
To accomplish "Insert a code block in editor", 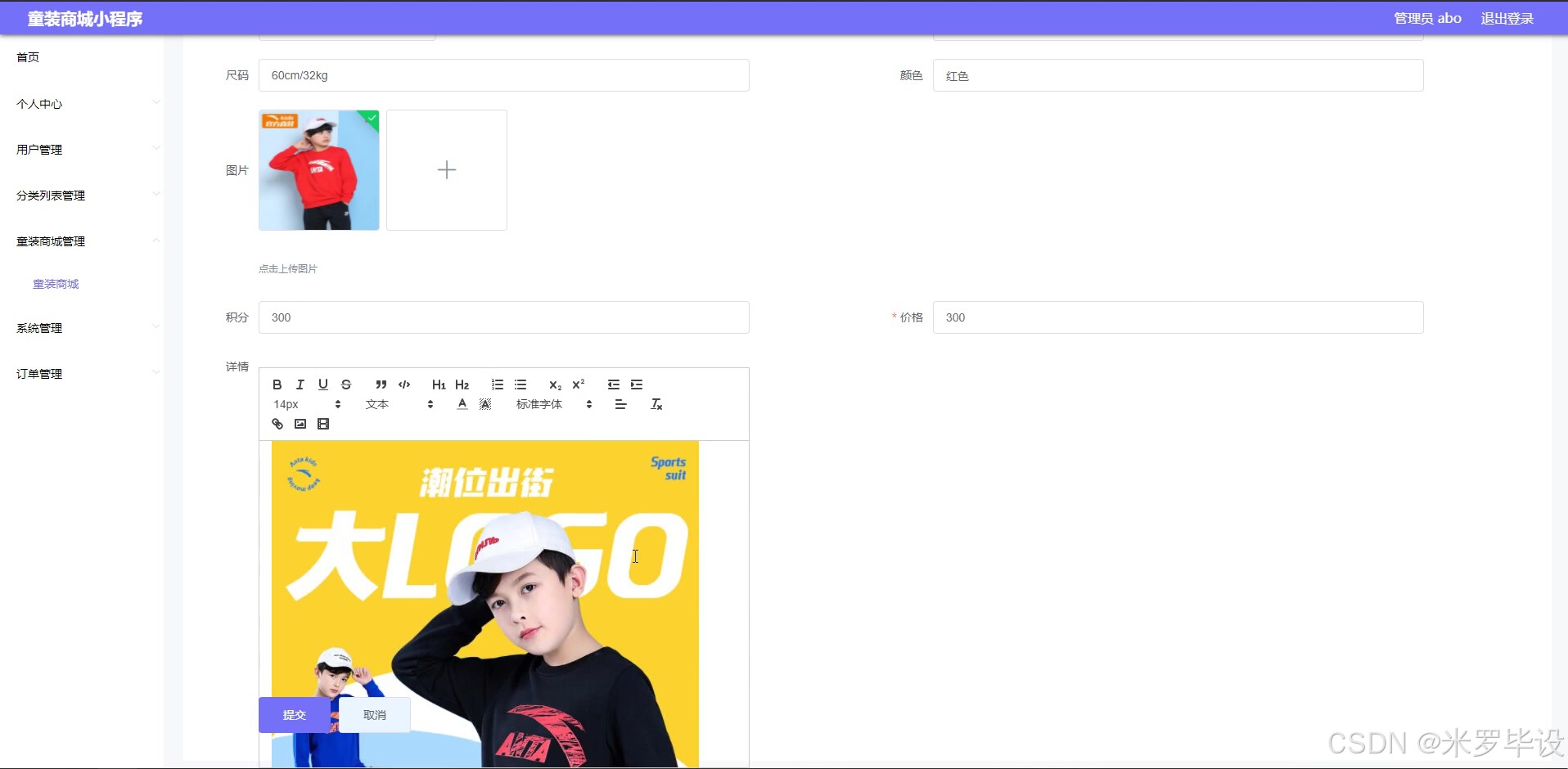I will click(404, 384).
